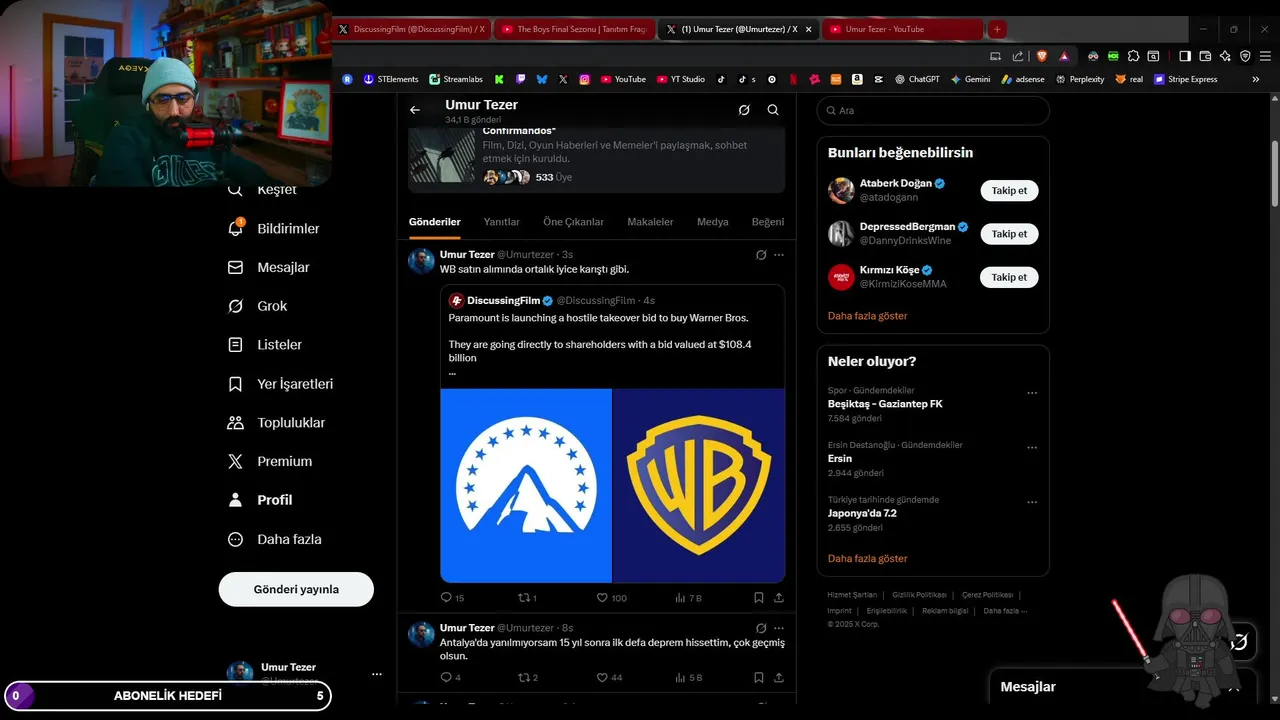This screenshot has height=720, width=1280.
Task: Open a new browser tab
Action: [997, 29]
